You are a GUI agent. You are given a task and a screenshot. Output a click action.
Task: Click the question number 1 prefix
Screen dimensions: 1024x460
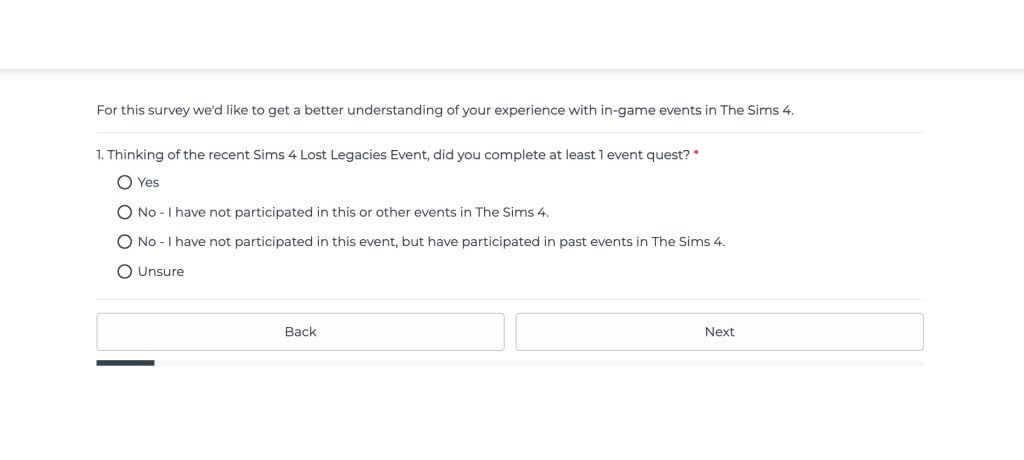tap(101, 154)
